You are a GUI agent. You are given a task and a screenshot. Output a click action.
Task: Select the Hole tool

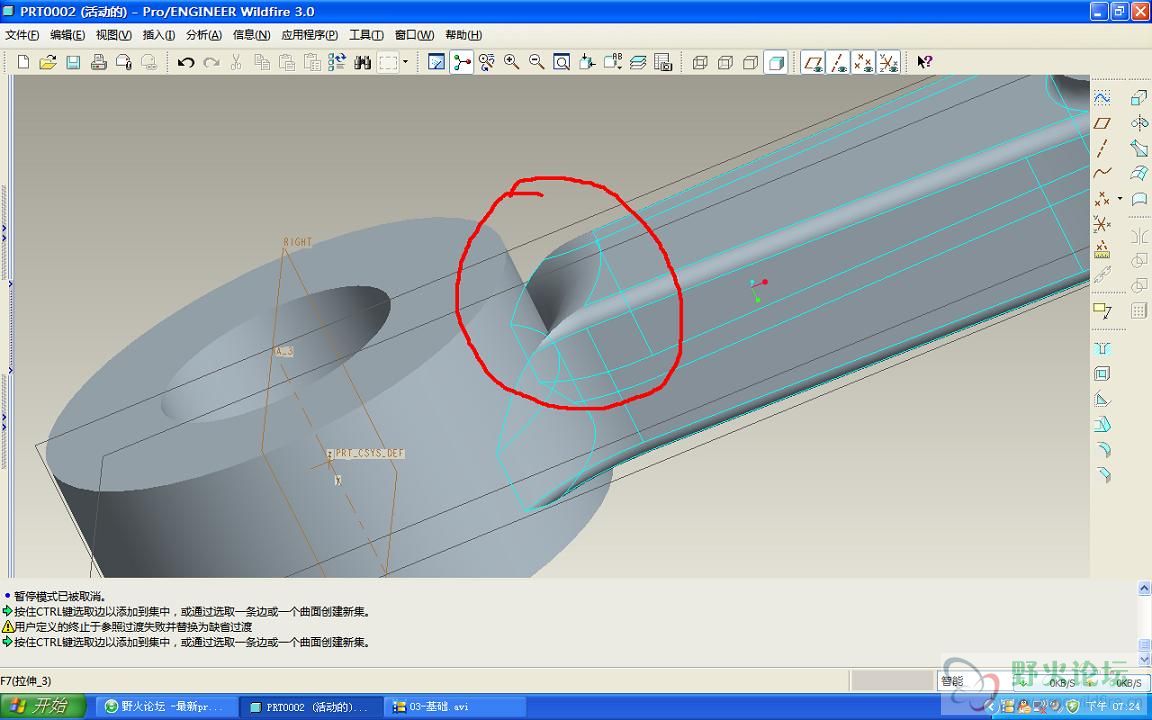coord(1102,349)
